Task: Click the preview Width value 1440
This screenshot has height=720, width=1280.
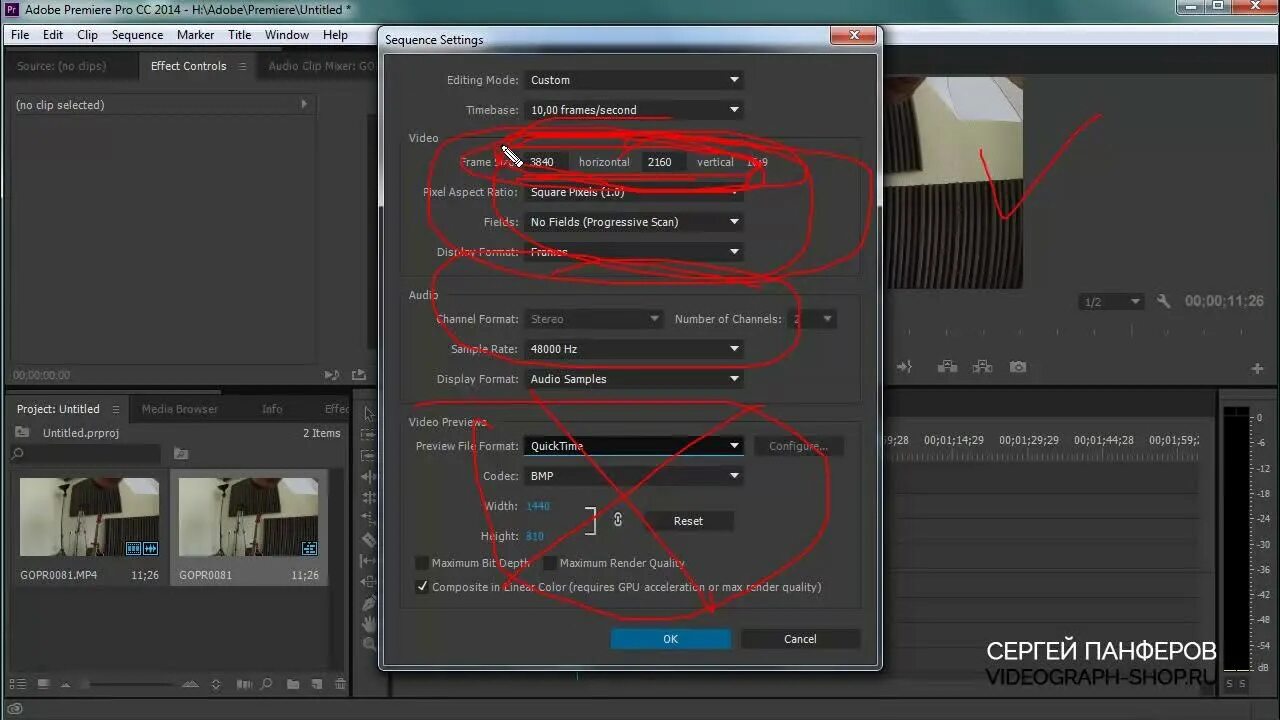Action: tap(538, 506)
